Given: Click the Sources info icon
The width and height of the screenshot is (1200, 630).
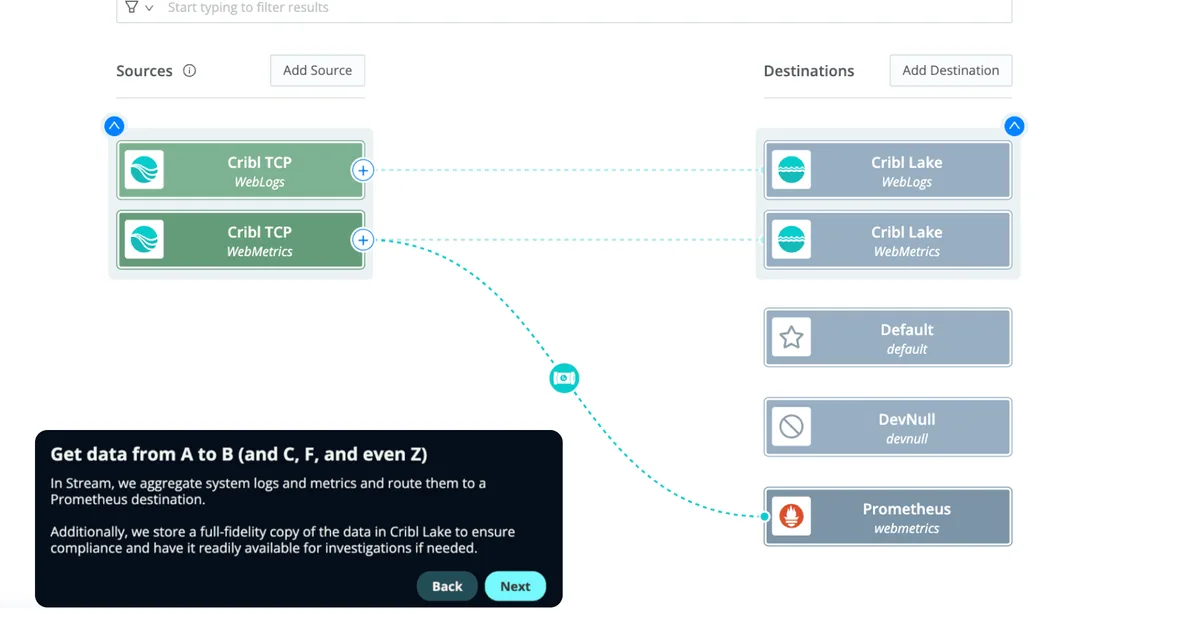Looking at the screenshot, I should coord(190,71).
